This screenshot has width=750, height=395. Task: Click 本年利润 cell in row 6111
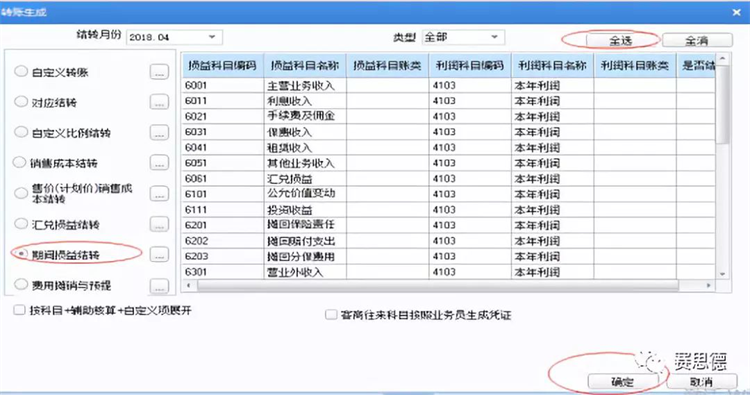552,209
